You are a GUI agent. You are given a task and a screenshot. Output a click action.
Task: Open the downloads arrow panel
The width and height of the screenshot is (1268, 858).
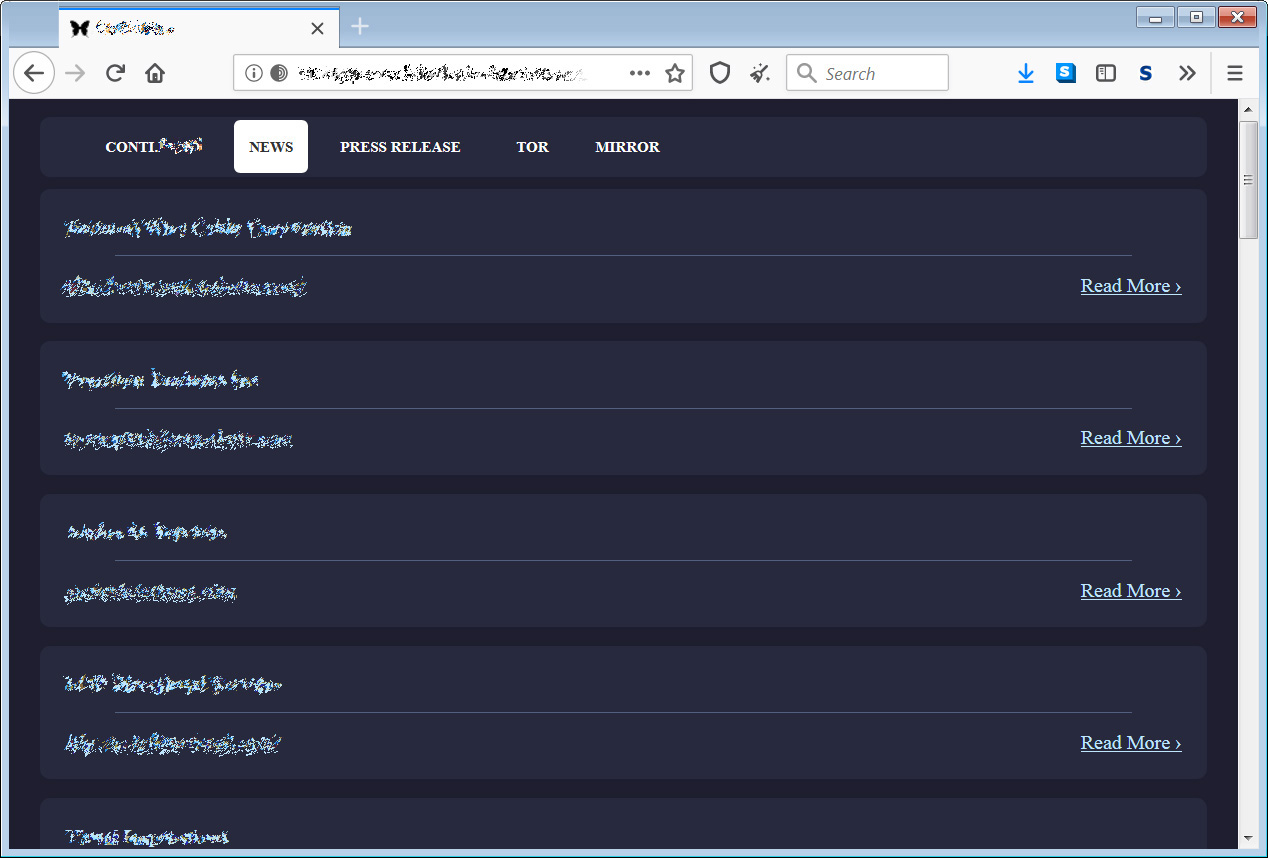[x=1025, y=73]
